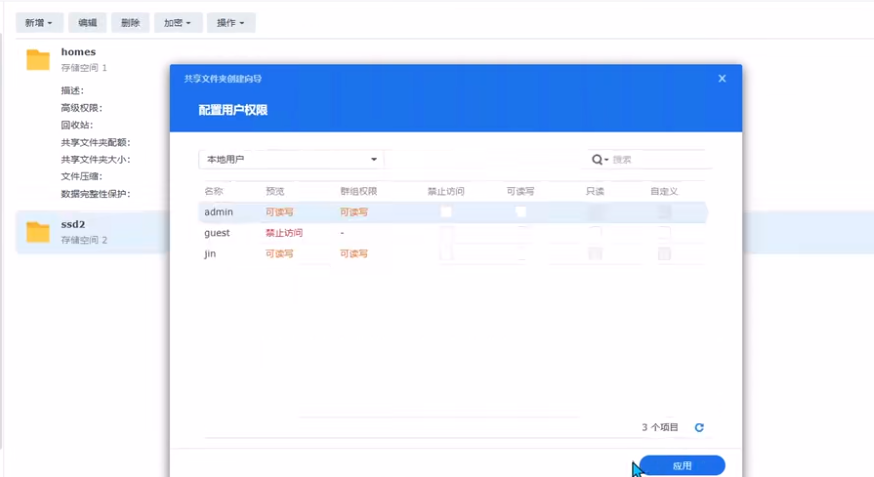Check 可读写 for the admin user

coord(521,212)
